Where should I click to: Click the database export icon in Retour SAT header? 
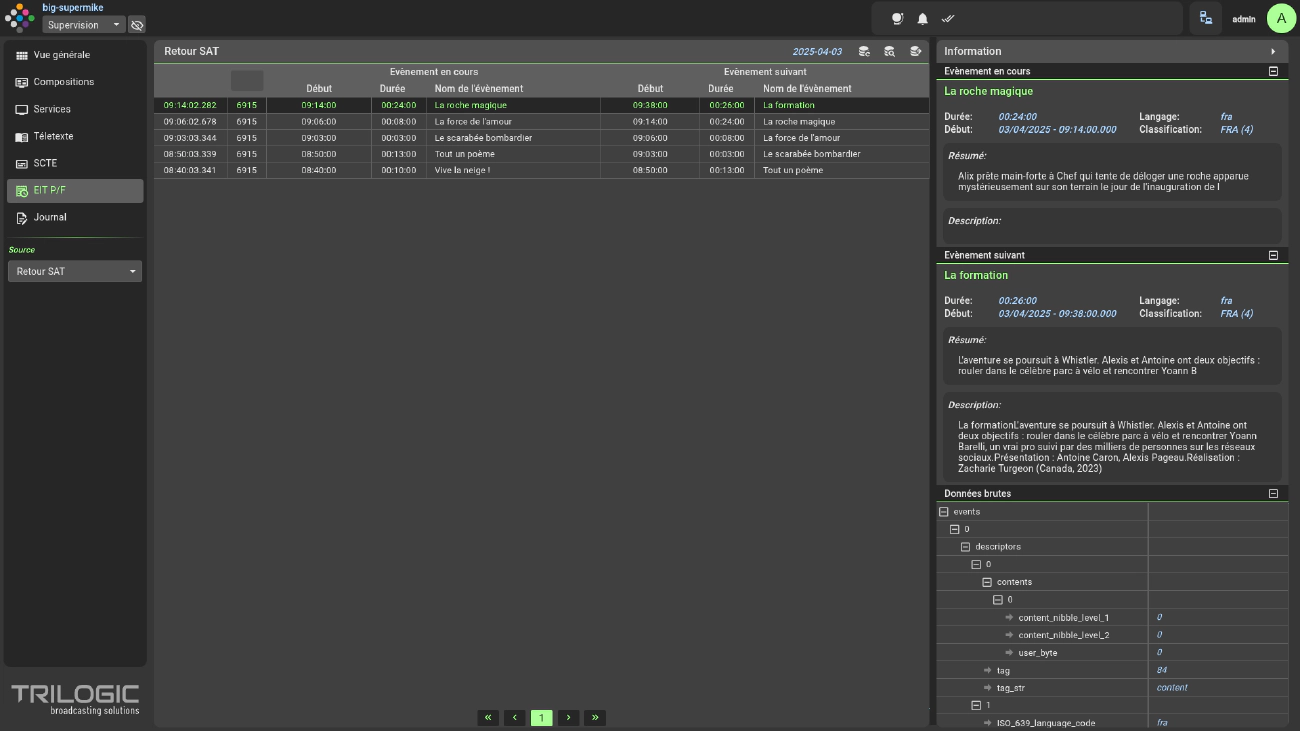(x=914, y=51)
